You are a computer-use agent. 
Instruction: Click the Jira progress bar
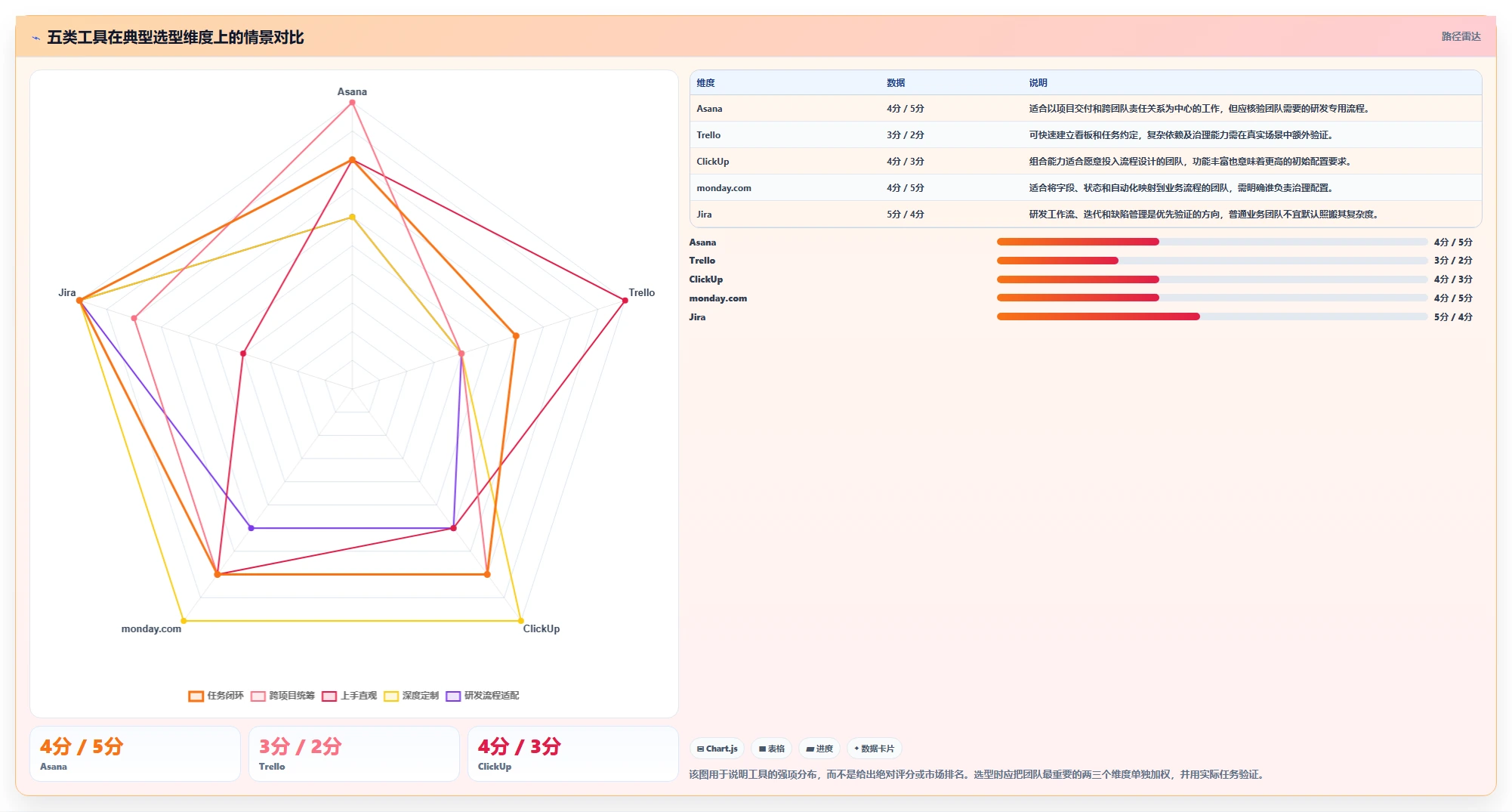coord(1212,317)
